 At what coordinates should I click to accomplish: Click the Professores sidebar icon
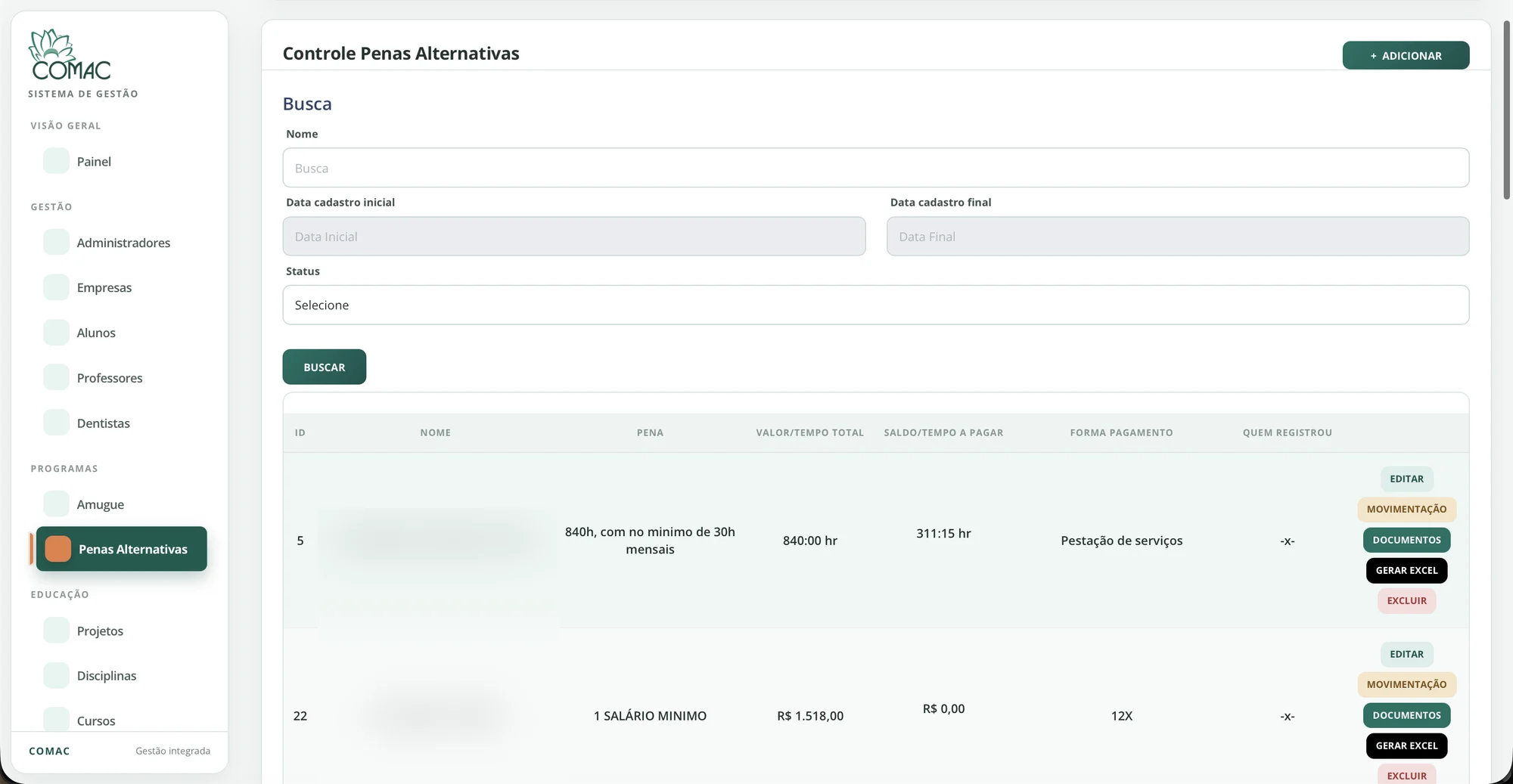[56, 377]
